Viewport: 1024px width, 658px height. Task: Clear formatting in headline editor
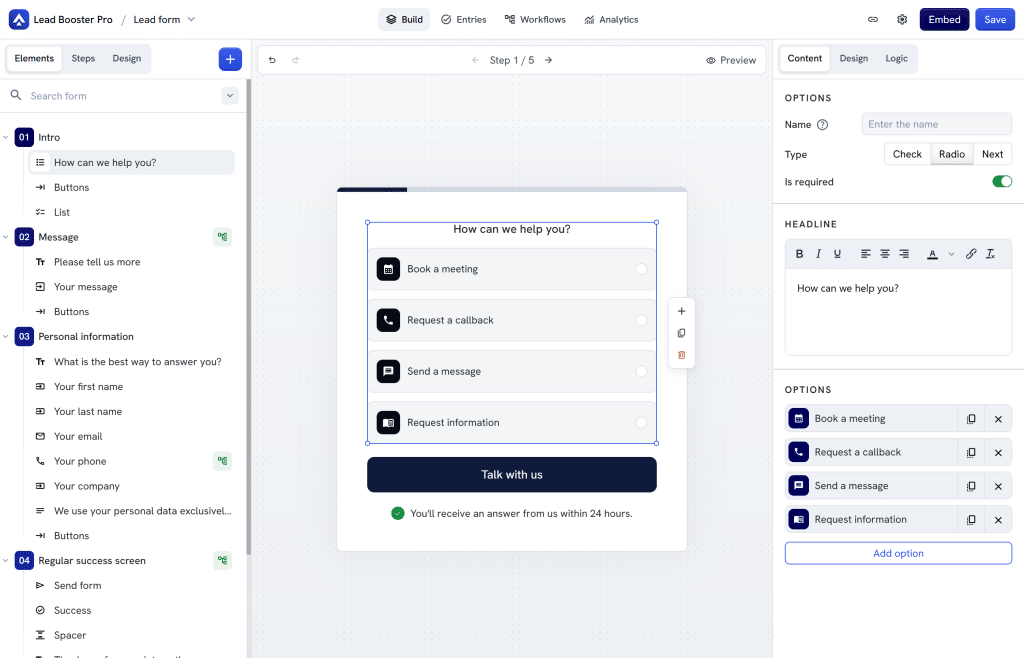tap(991, 254)
